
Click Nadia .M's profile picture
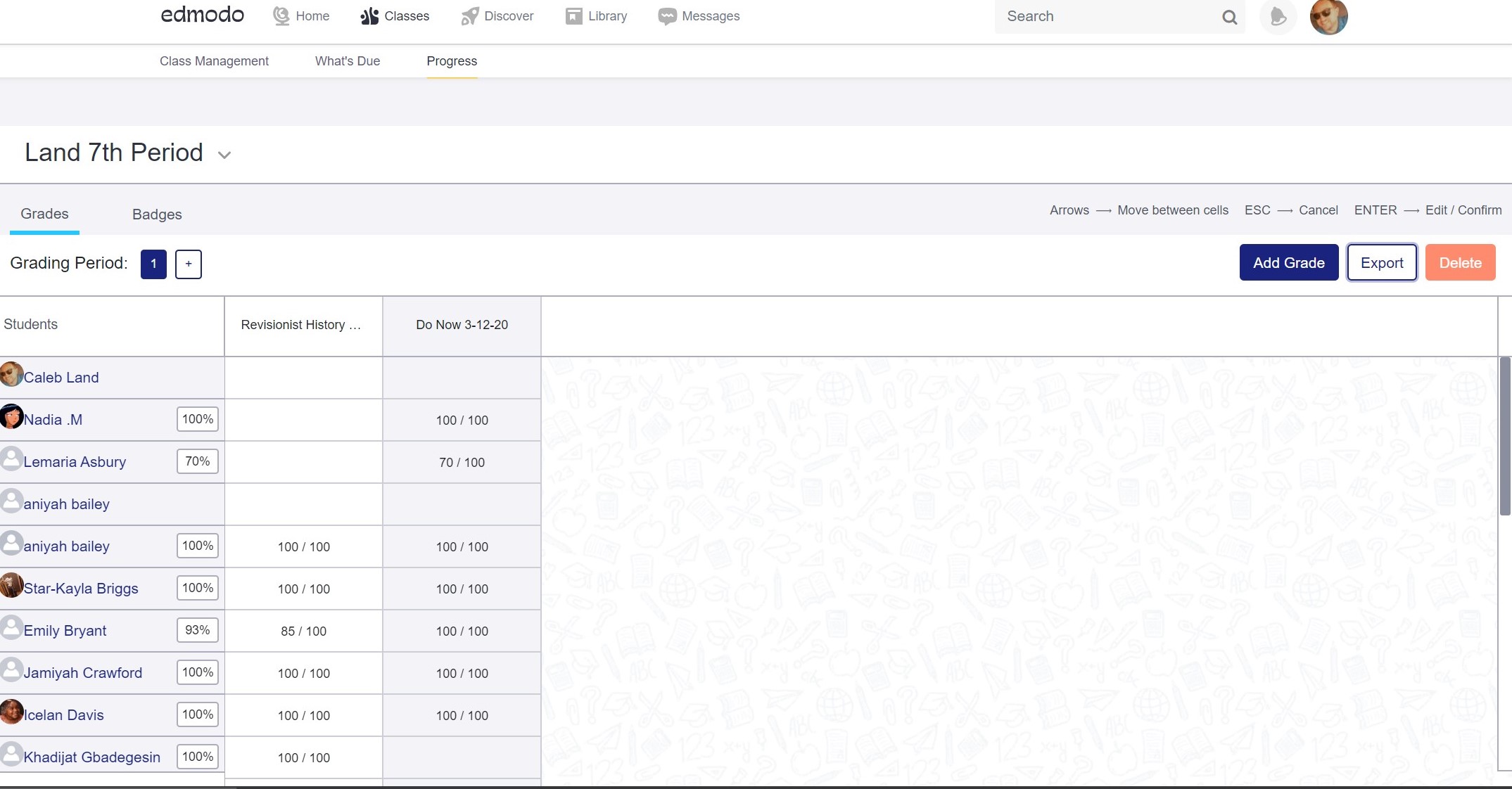pyautogui.click(x=12, y=417)
